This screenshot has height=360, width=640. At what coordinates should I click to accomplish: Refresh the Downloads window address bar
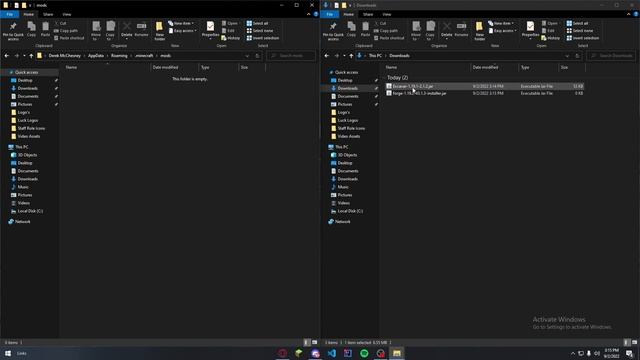577,56
